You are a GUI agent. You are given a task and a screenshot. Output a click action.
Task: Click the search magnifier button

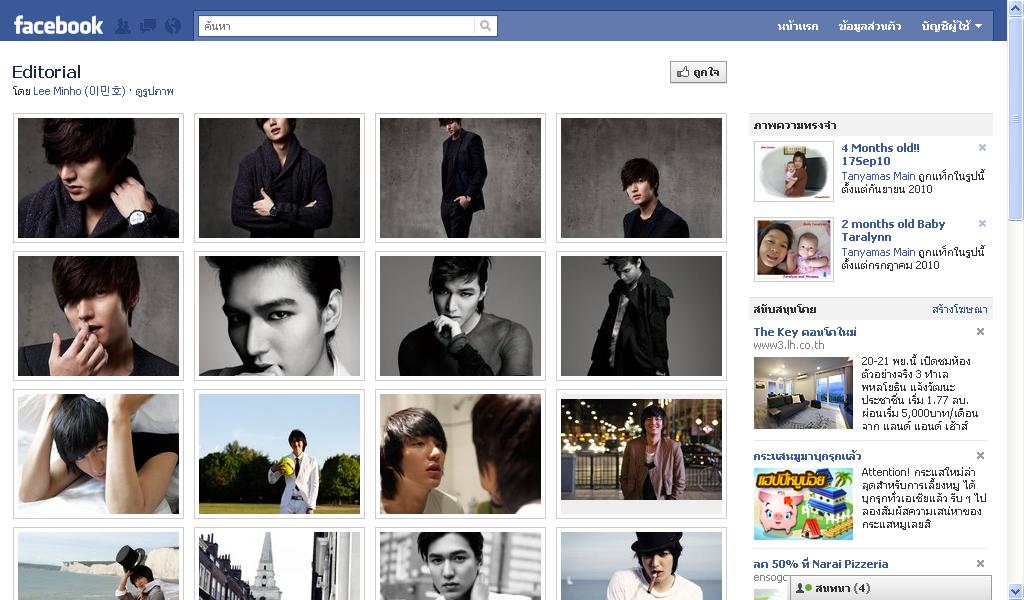pos(485,26)
